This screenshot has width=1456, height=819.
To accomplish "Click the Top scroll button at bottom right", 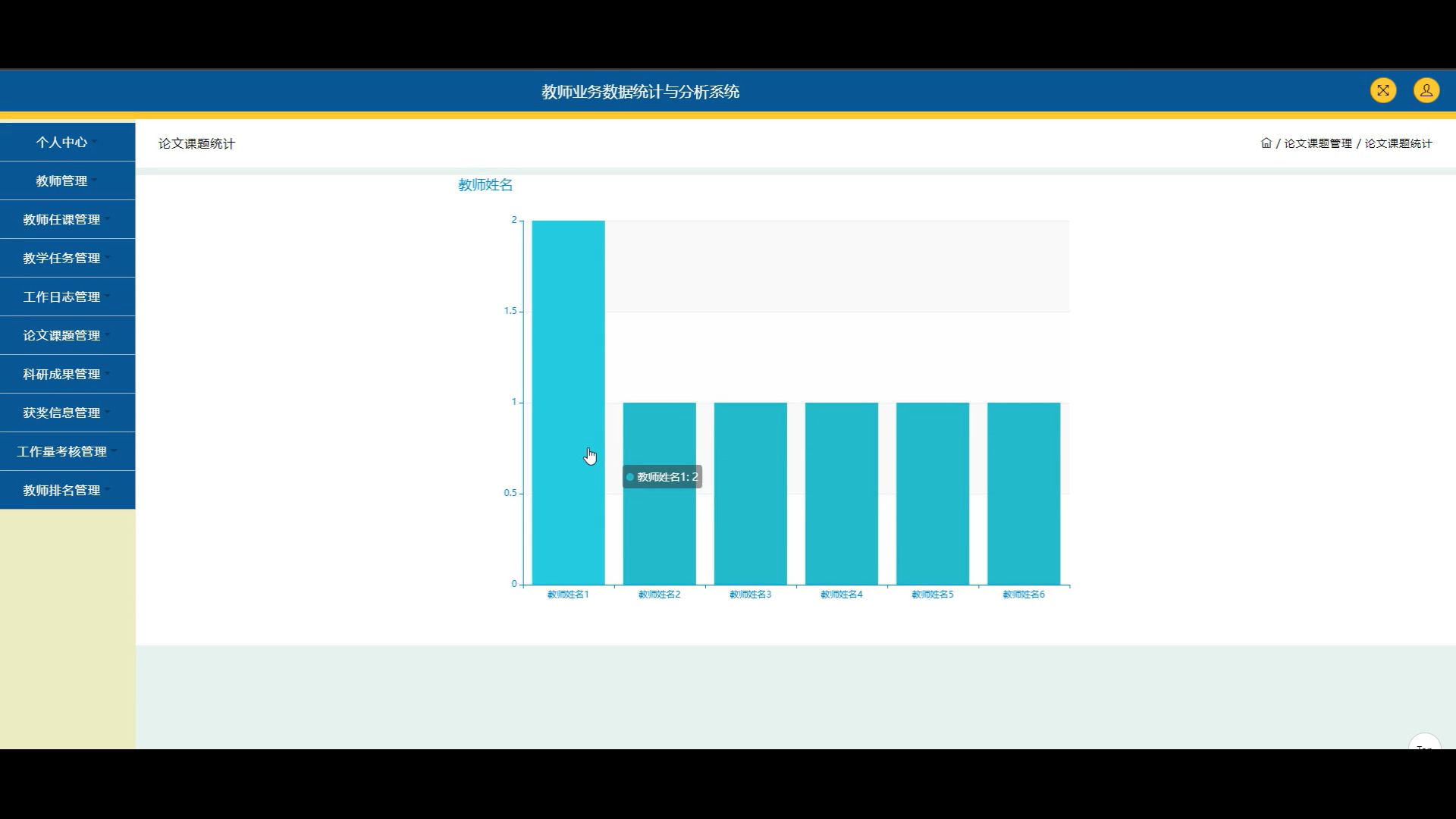I will 1424,743.
